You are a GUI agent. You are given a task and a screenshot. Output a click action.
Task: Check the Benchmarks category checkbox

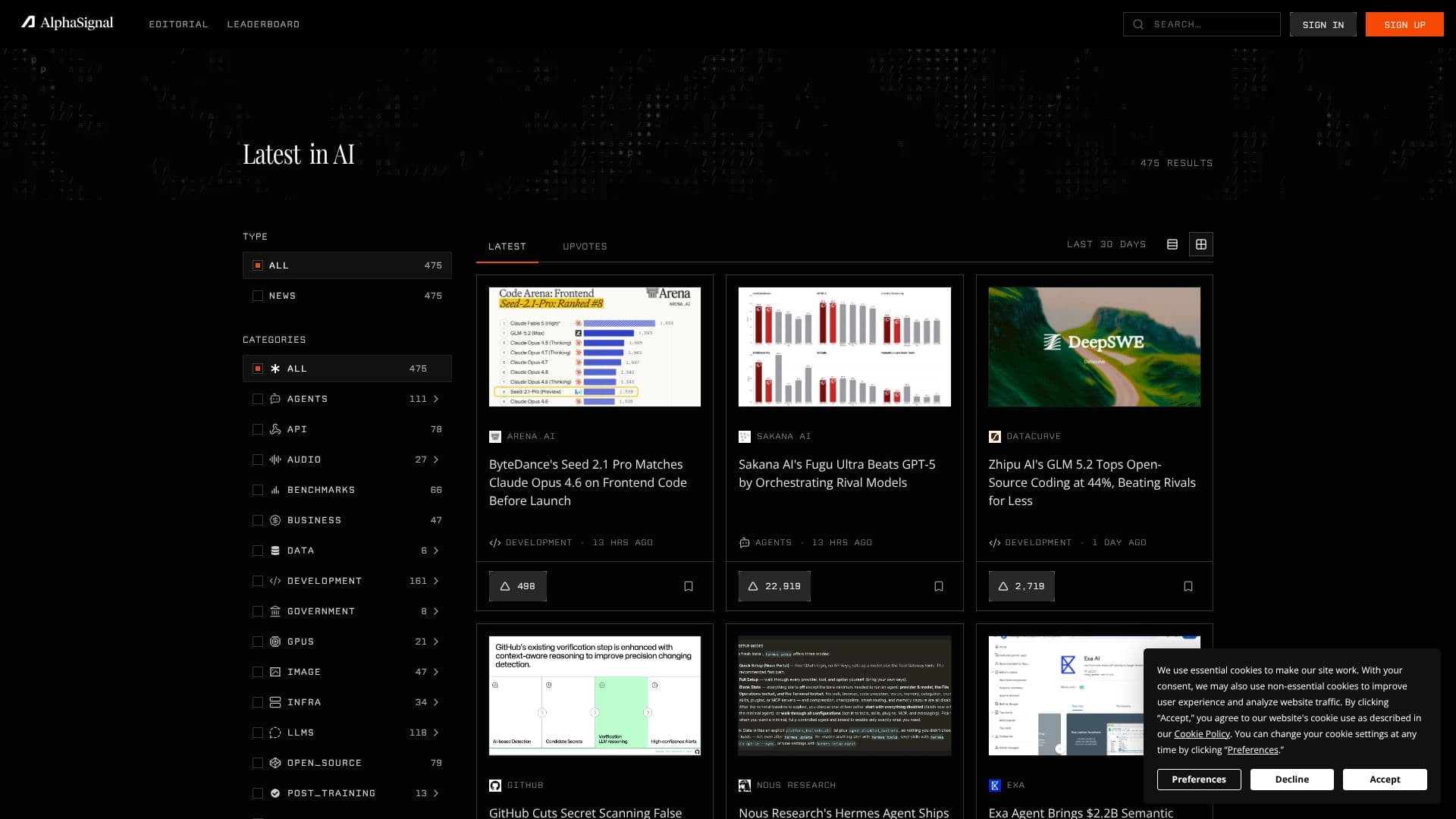click(258, 490)
